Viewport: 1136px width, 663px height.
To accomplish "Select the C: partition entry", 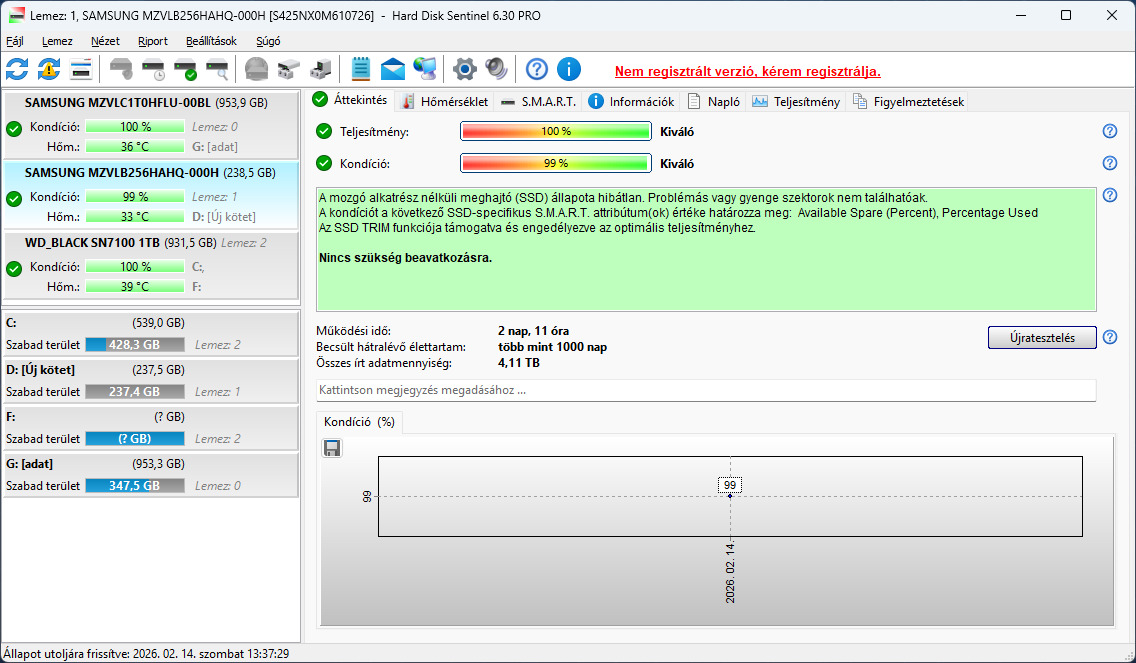I will click(x=151, y=334).
